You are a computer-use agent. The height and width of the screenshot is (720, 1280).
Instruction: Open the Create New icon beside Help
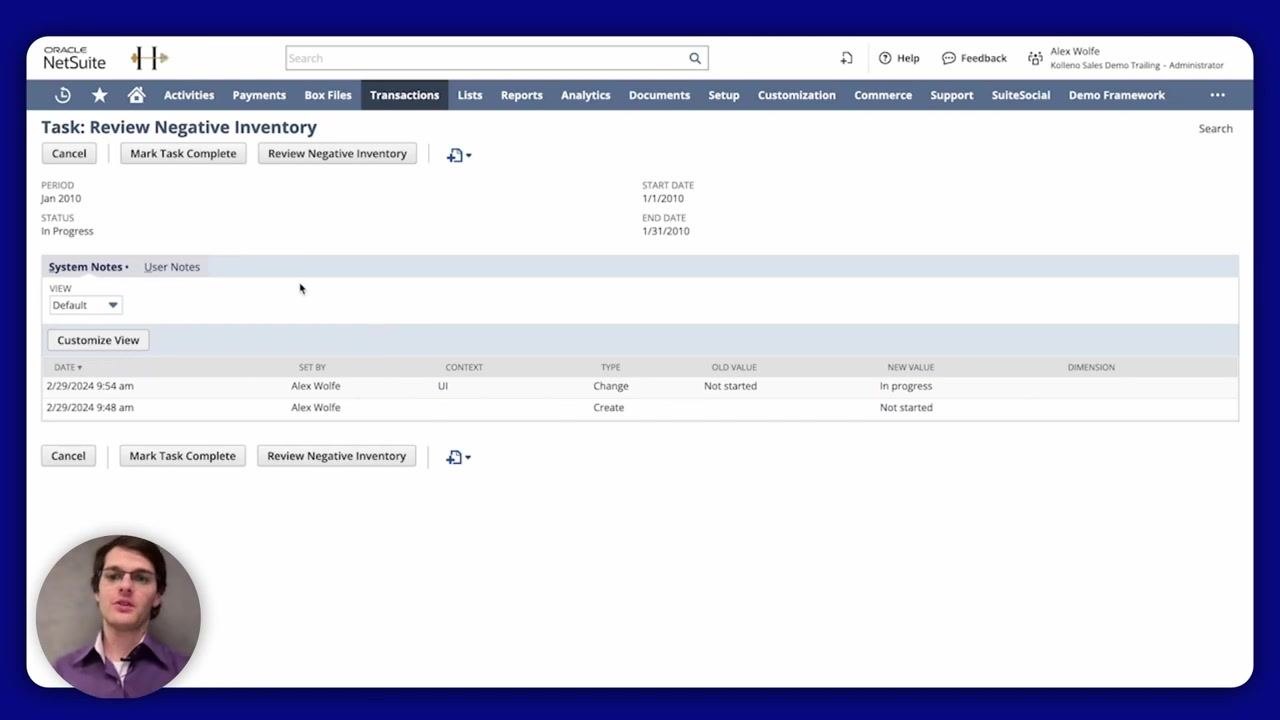(846, 58)
